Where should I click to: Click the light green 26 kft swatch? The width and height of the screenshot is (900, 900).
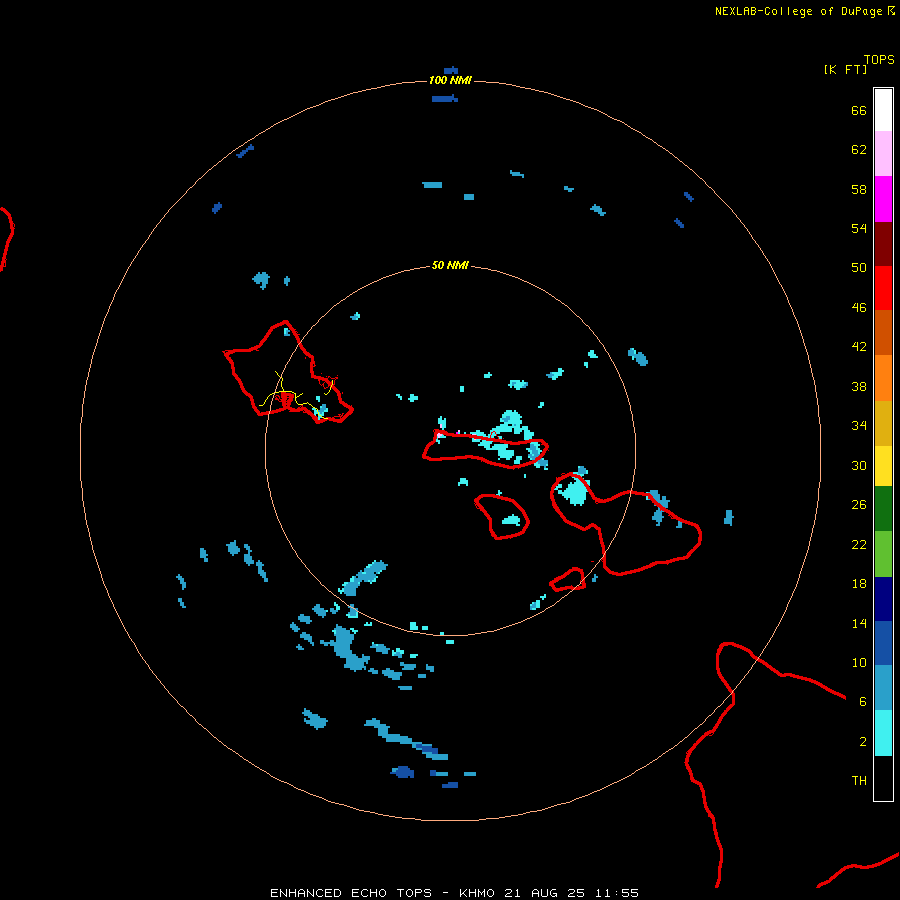click(883, 554)
